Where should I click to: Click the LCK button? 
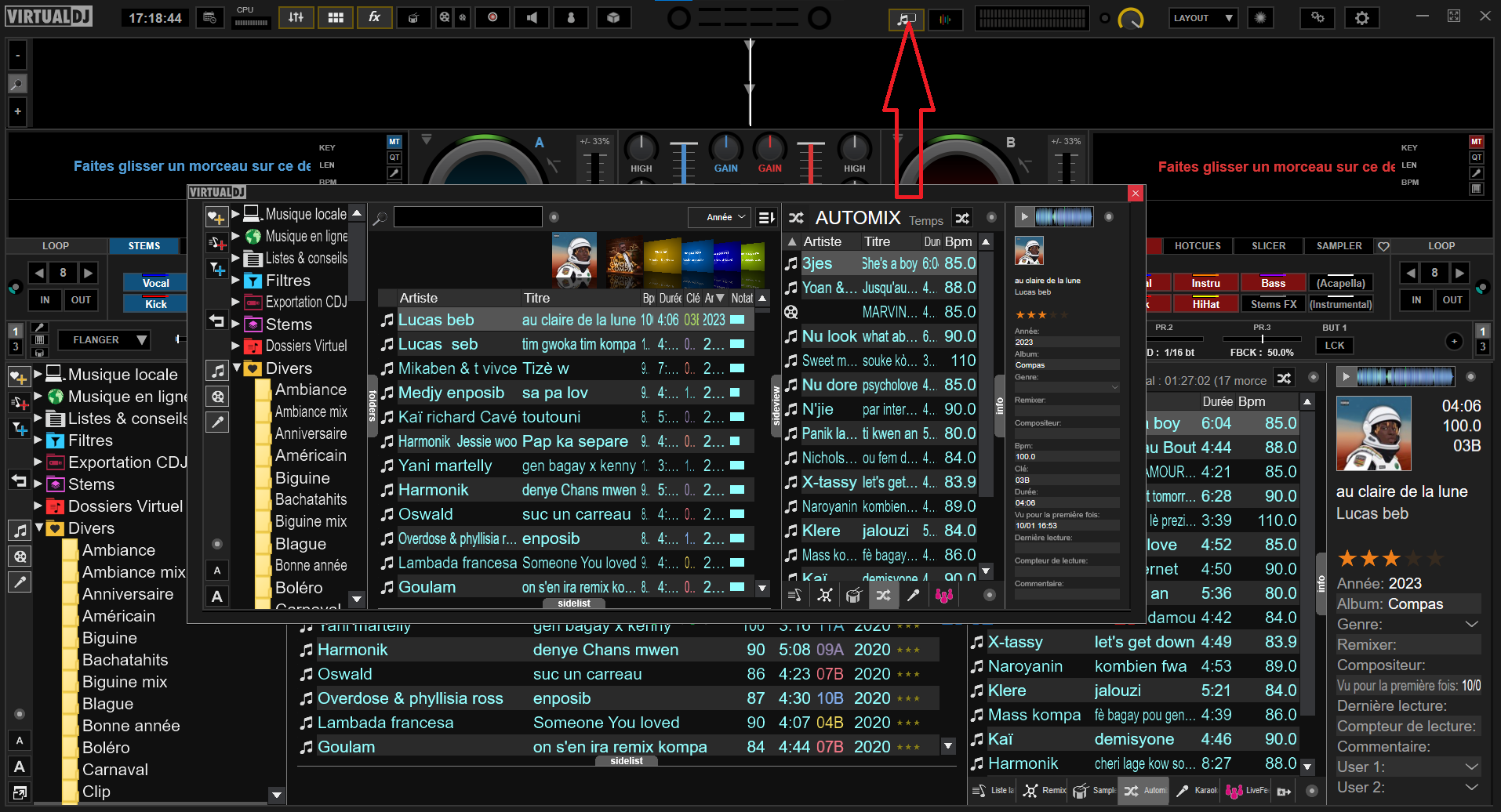pyautogui.click(x=1334, y=346)
